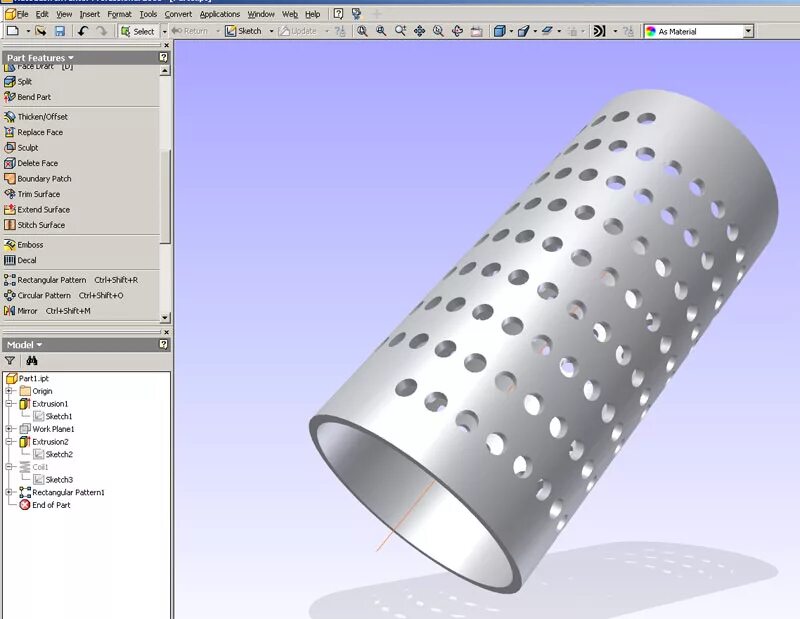Image resolution: width=800 pixels, height=619 pixels.
Task: Click the Part Features scrollbar up arrow
Action: pyautogui.click(x=165, y=71)
